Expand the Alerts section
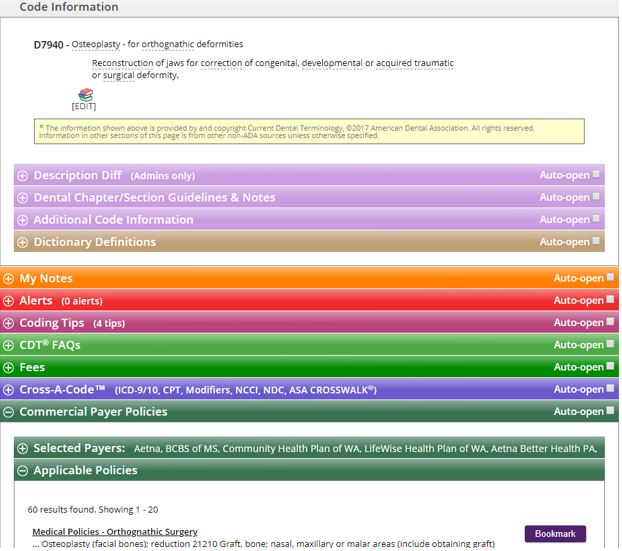Viewport: 622px width, 551px height. pyautogui.click(x=8, y=301)
